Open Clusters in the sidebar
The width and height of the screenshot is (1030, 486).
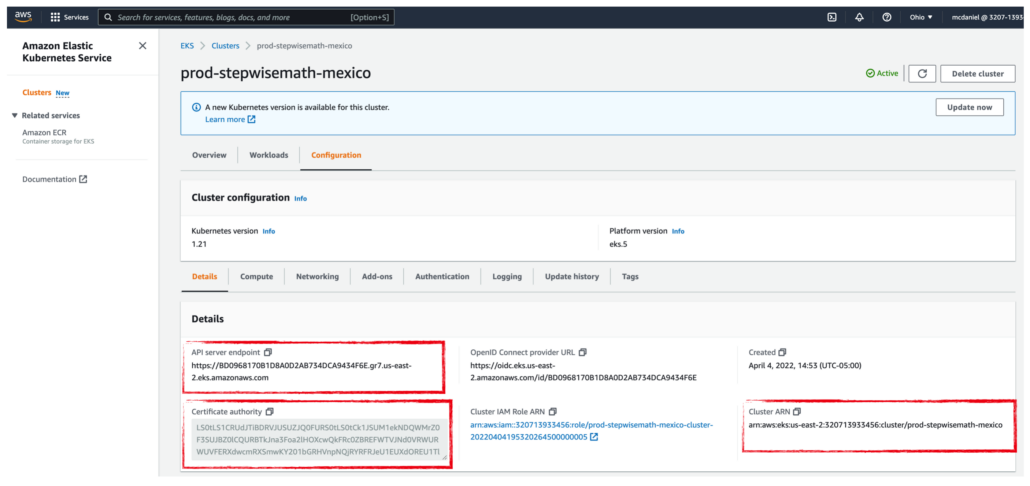pyautogui.click(x=37, y=93)
